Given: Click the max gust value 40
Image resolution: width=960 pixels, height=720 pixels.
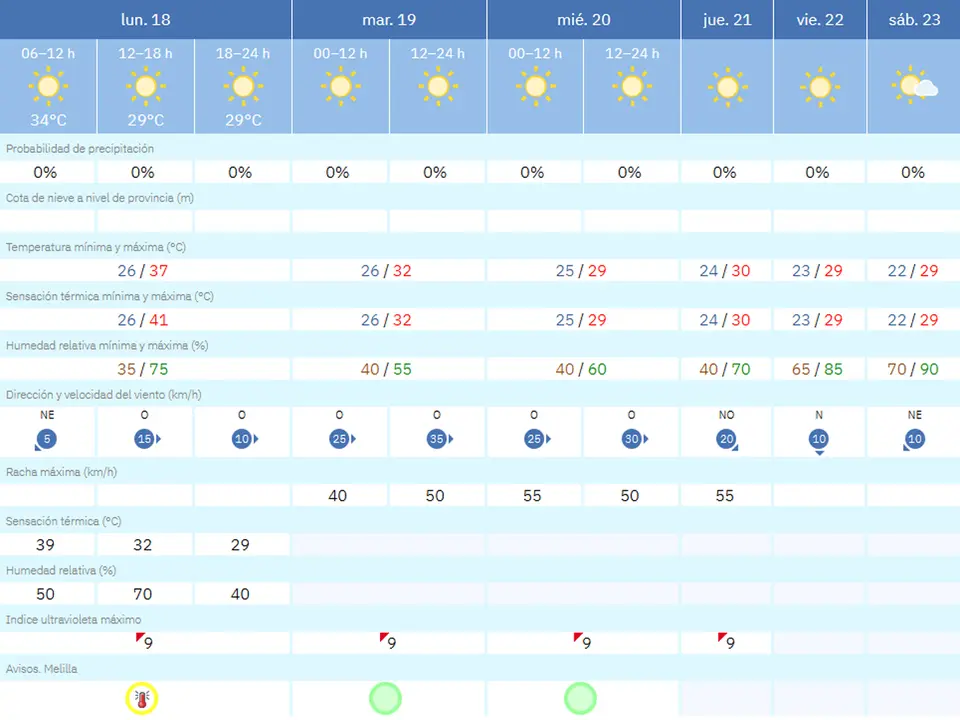Looking at the screenshot, I should [337, 496].
